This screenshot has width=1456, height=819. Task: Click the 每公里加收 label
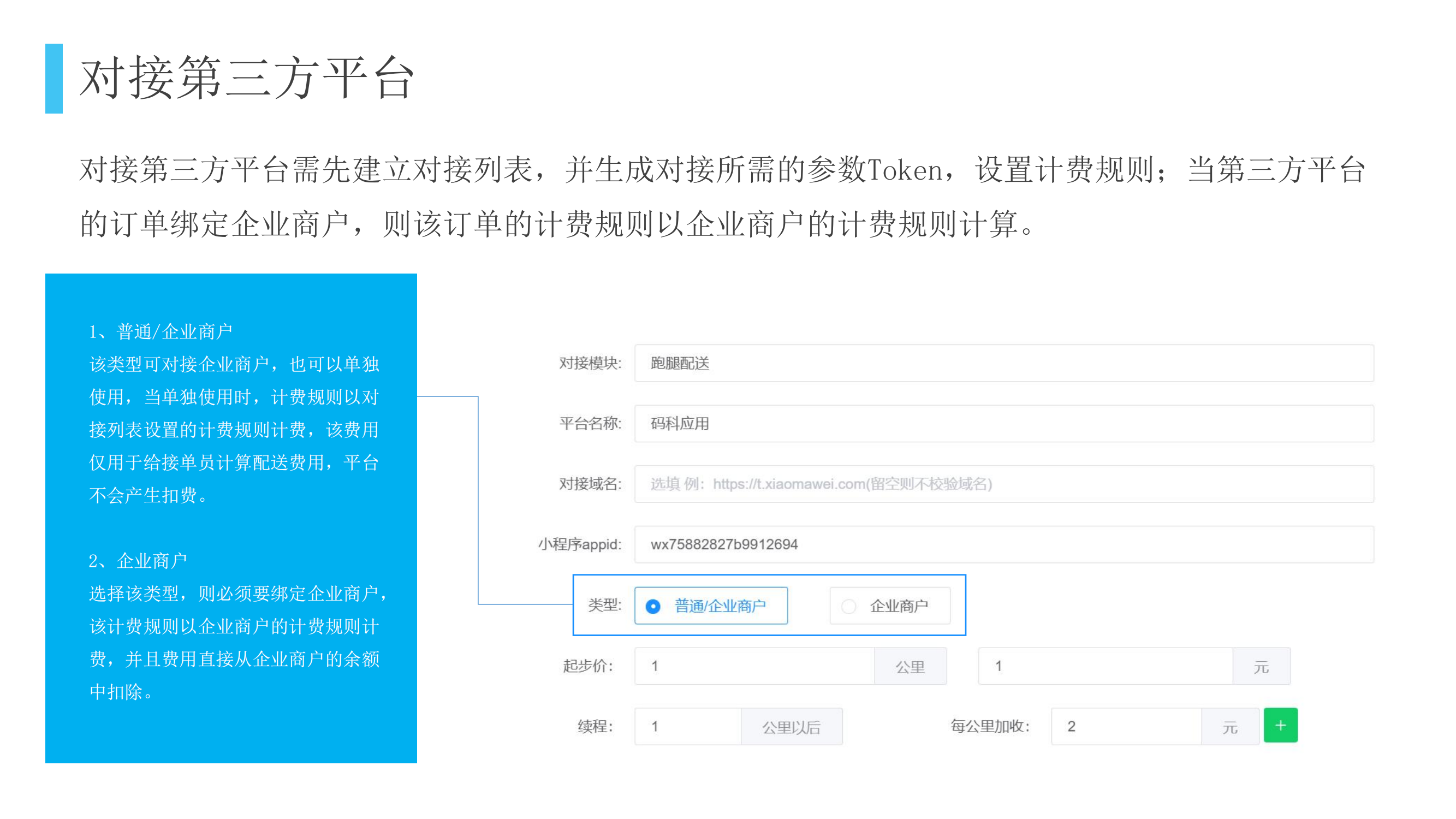(990, 726)
